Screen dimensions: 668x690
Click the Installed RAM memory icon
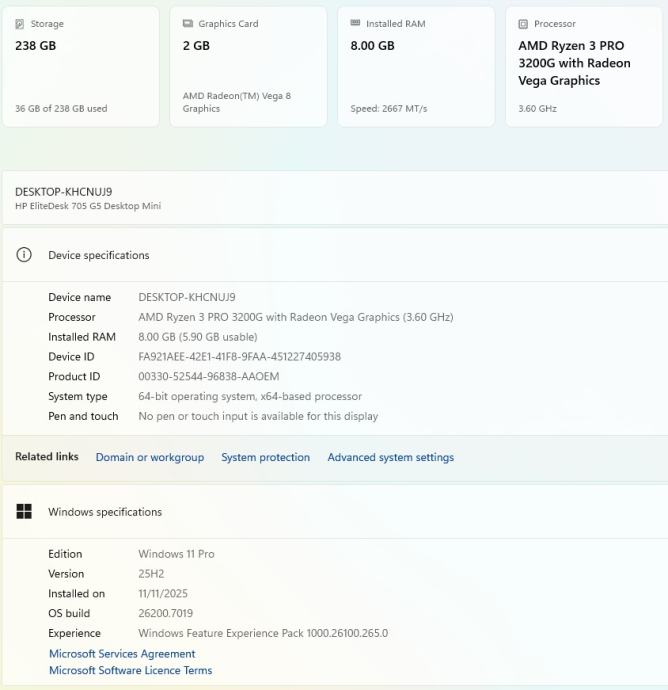pyautogui.click(x=356, y=24)
